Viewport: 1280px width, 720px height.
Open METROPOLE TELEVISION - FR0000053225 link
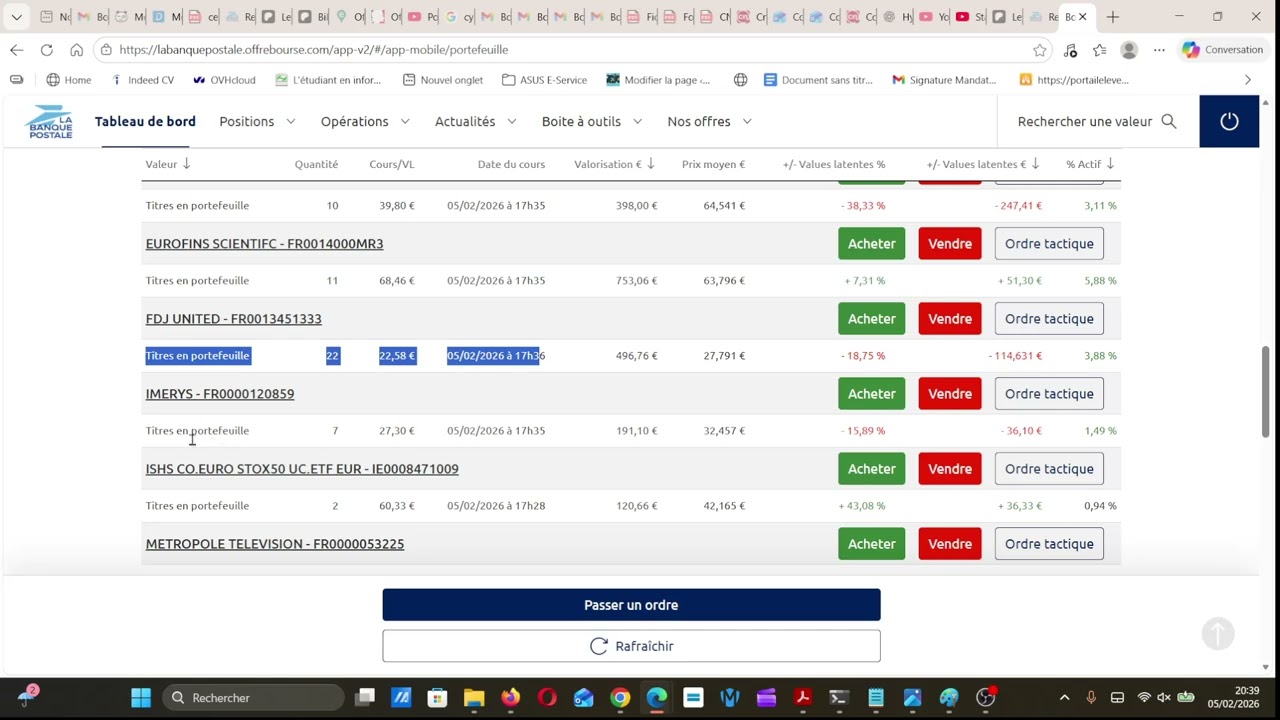click(275, 544)
